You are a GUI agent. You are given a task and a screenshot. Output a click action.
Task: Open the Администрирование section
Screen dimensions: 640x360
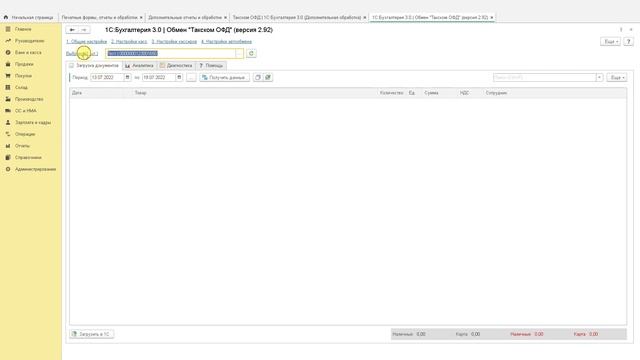(35, 169)
